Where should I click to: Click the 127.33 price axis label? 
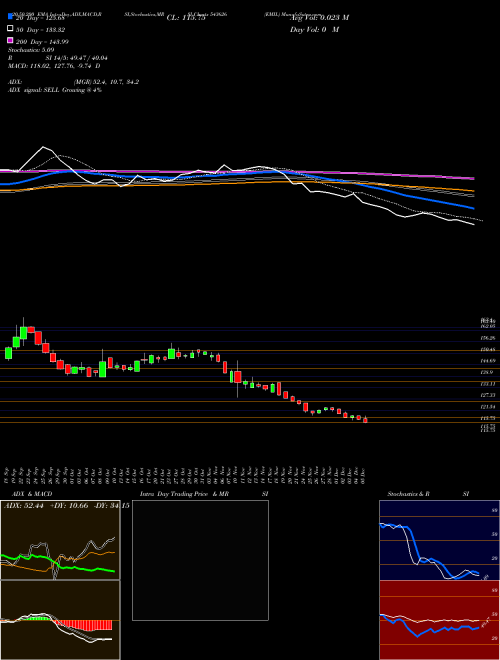[x=489, y=395]
